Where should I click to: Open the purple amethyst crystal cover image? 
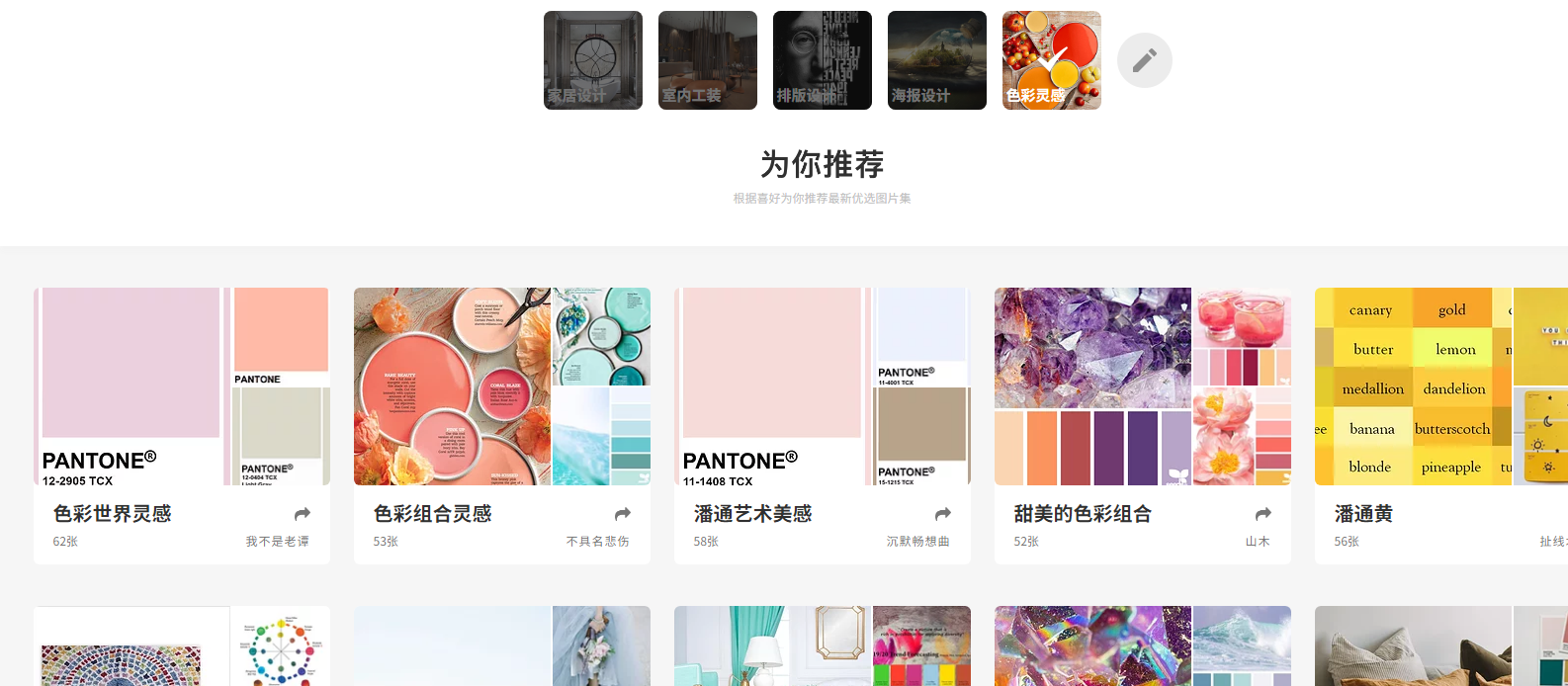pyautogui.click(x=1092, y=386)
